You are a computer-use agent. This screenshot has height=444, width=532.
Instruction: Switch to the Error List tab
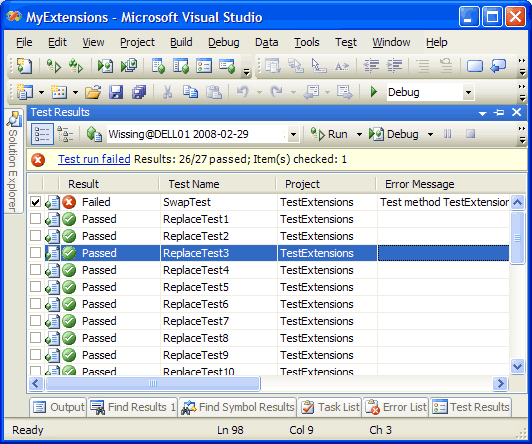(x=396, y=407)
